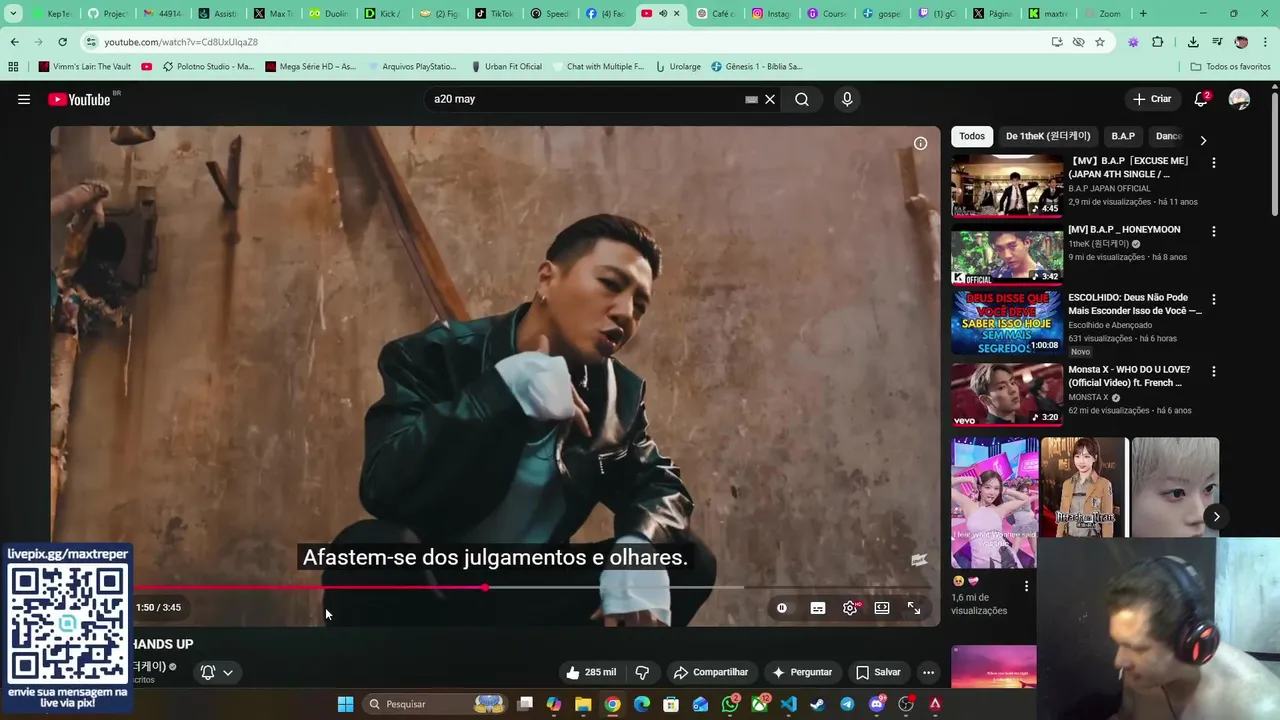This screenshot has width=1280, height=720.
Task: Switch to the Instagram browser tab
Action: pyautogui.click(x=770, y=14)
